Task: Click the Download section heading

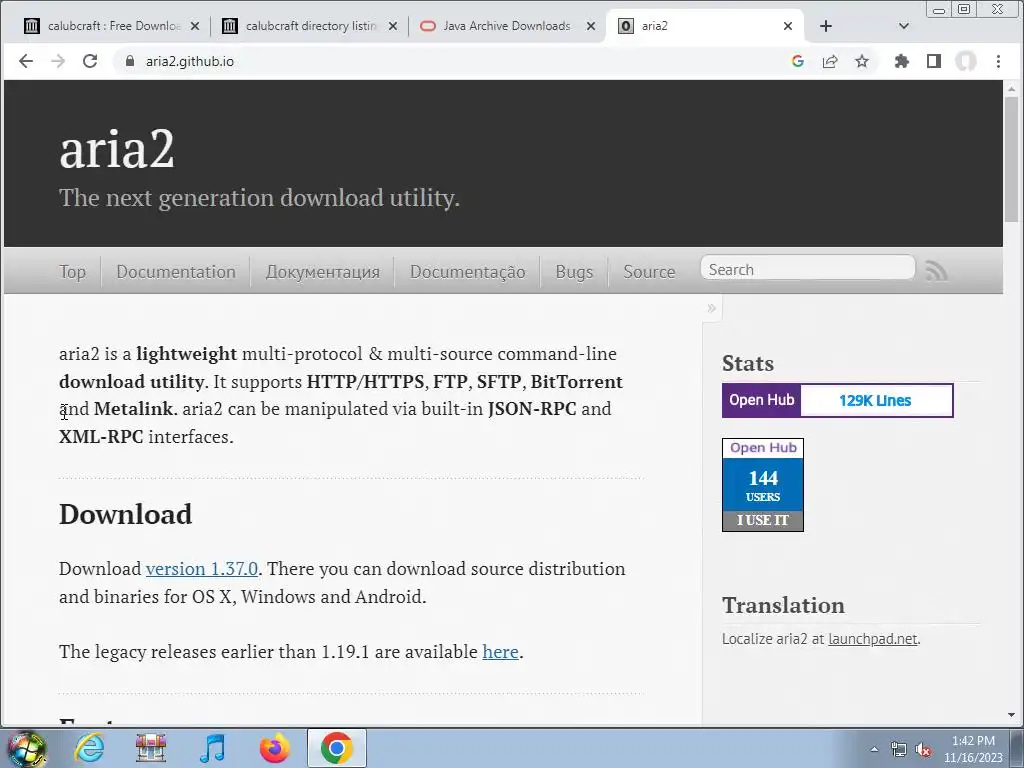Action: pyautogui.click(x=125, y=515)
